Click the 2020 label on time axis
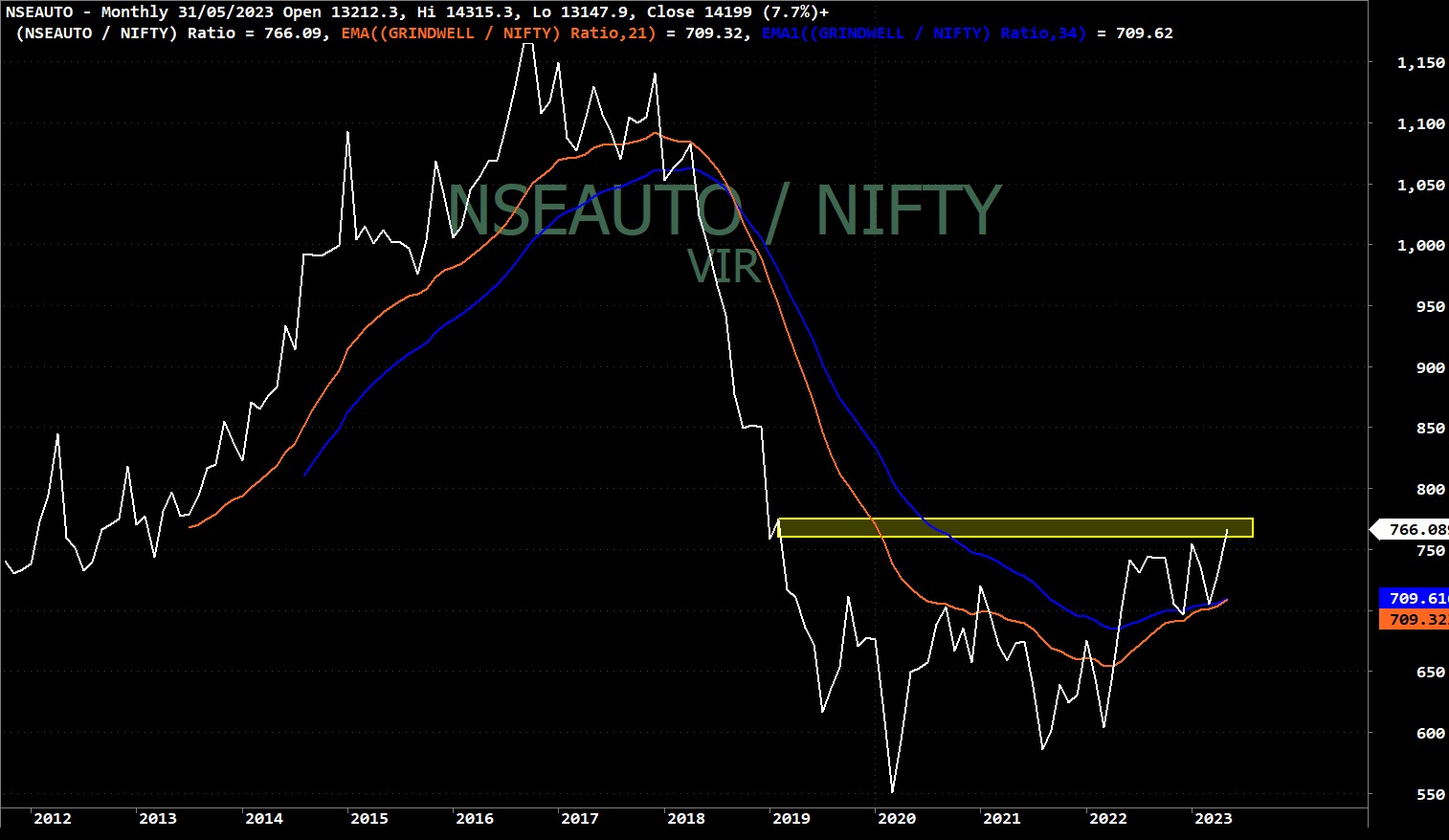The width and height of the screenshot is (1449, 840). click(897, 818)
